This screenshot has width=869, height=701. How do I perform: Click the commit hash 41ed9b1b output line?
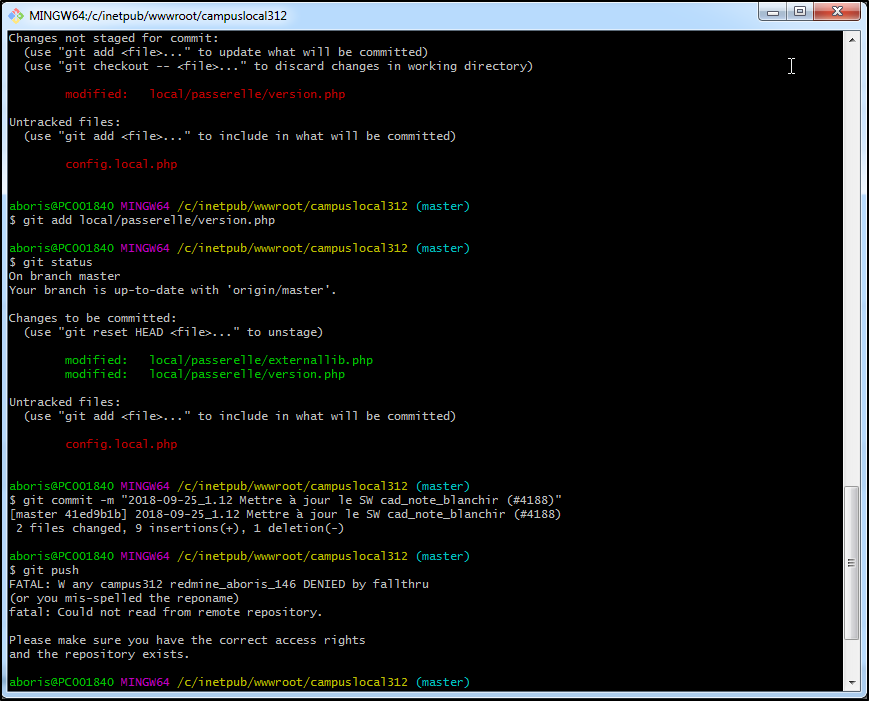pos(285,514)
